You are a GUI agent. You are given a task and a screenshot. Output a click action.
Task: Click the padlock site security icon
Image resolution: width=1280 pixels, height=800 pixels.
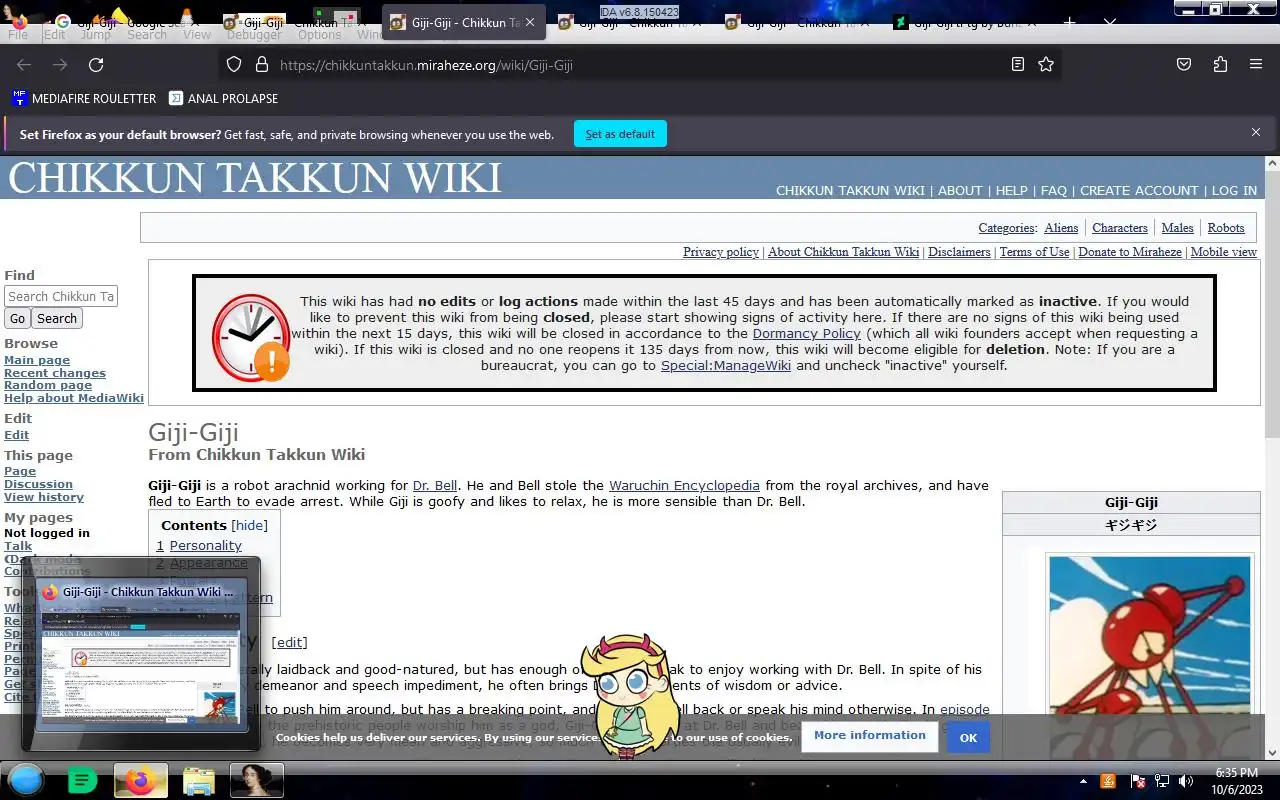pos(262,65)
